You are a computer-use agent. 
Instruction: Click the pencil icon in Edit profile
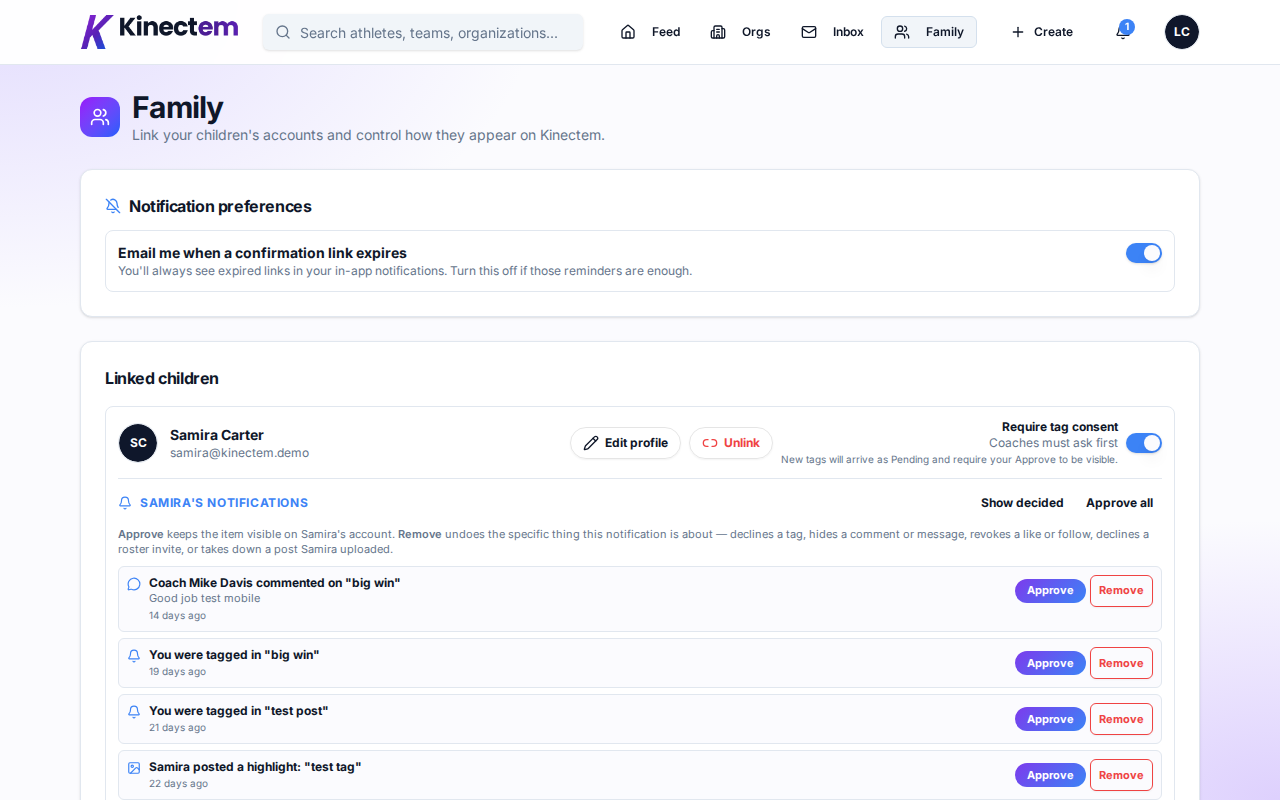(591, 443)
